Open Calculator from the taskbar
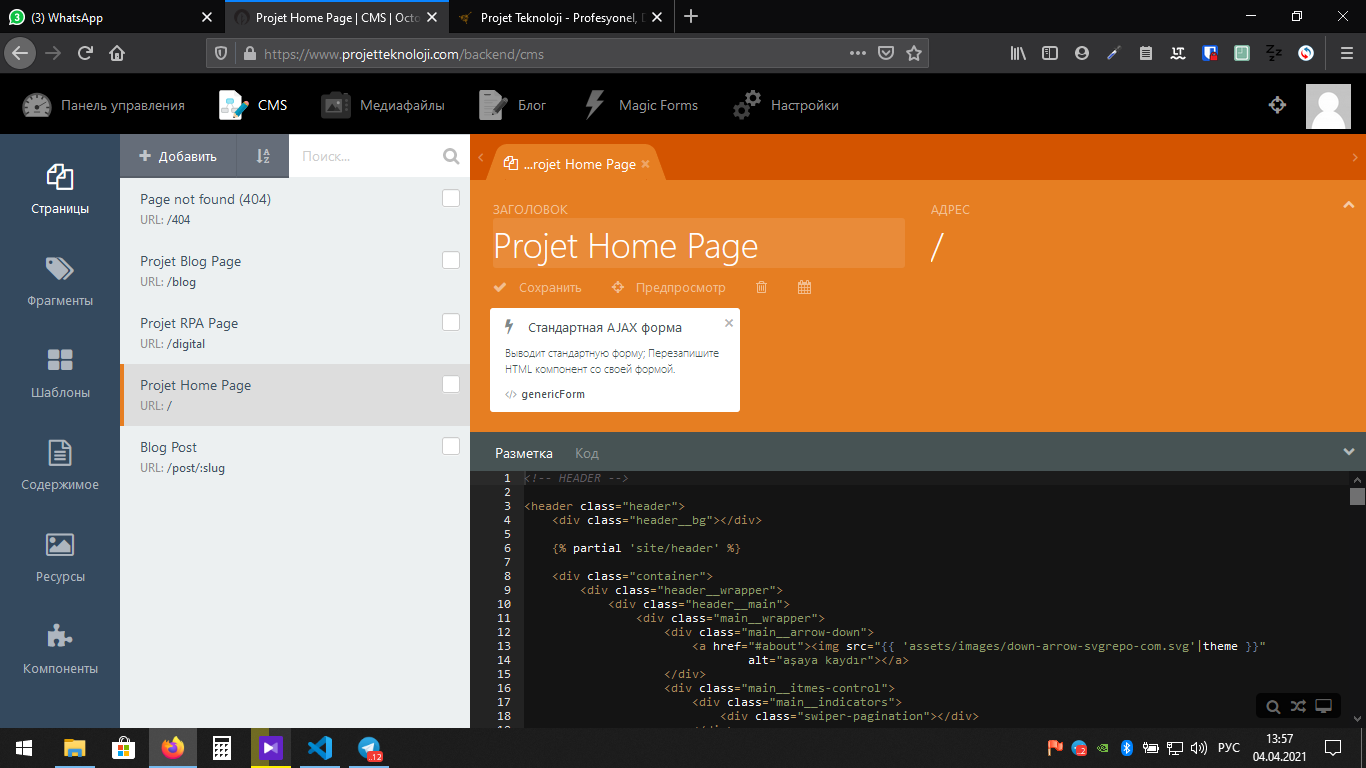 point(222,747)
